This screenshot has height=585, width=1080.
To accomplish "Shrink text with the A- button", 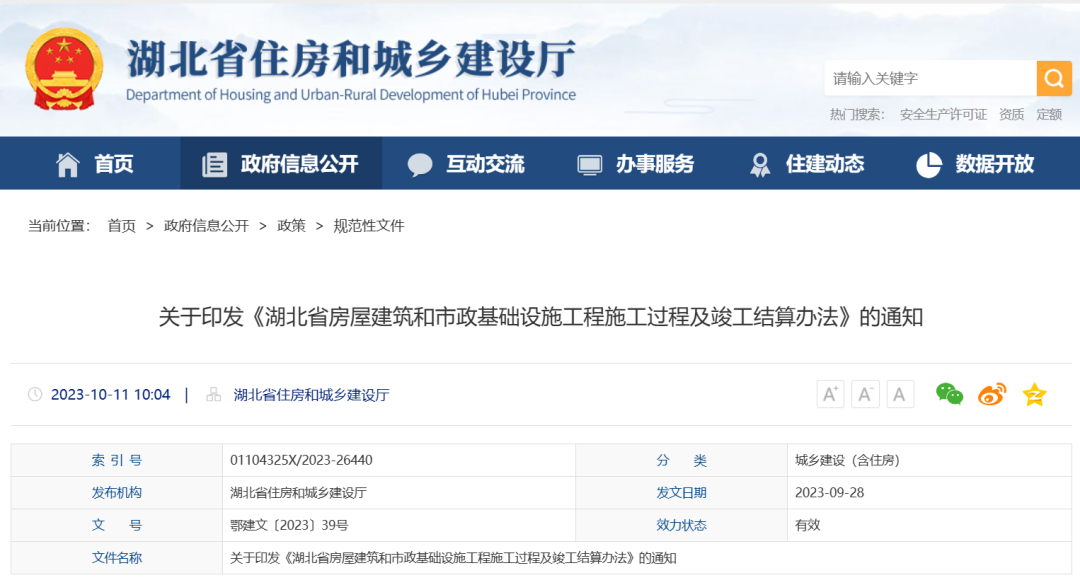I will pyautogui.click(x=865, y=394).
